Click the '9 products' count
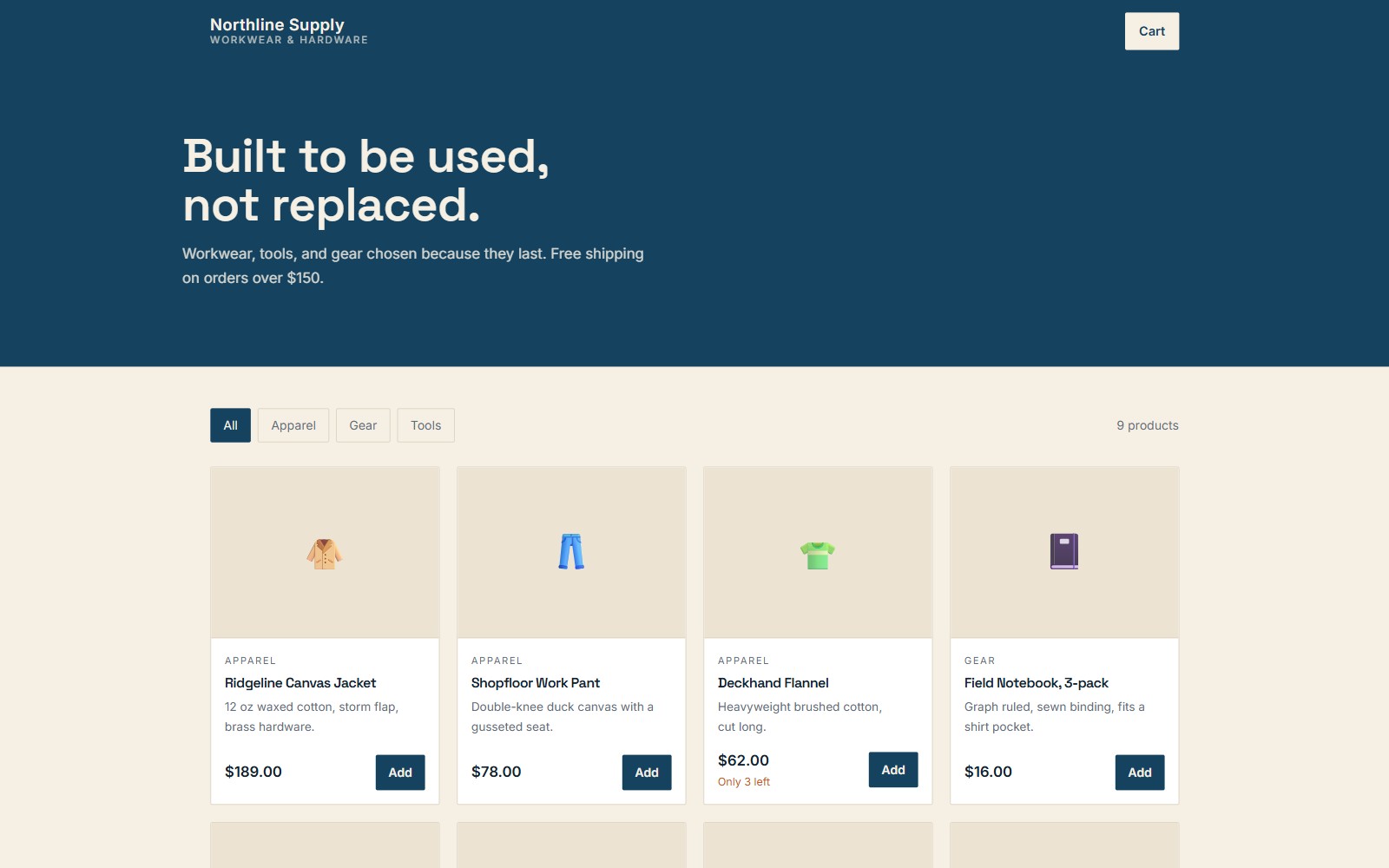This screenshot has width=1389, height=868. [1148, 425]
